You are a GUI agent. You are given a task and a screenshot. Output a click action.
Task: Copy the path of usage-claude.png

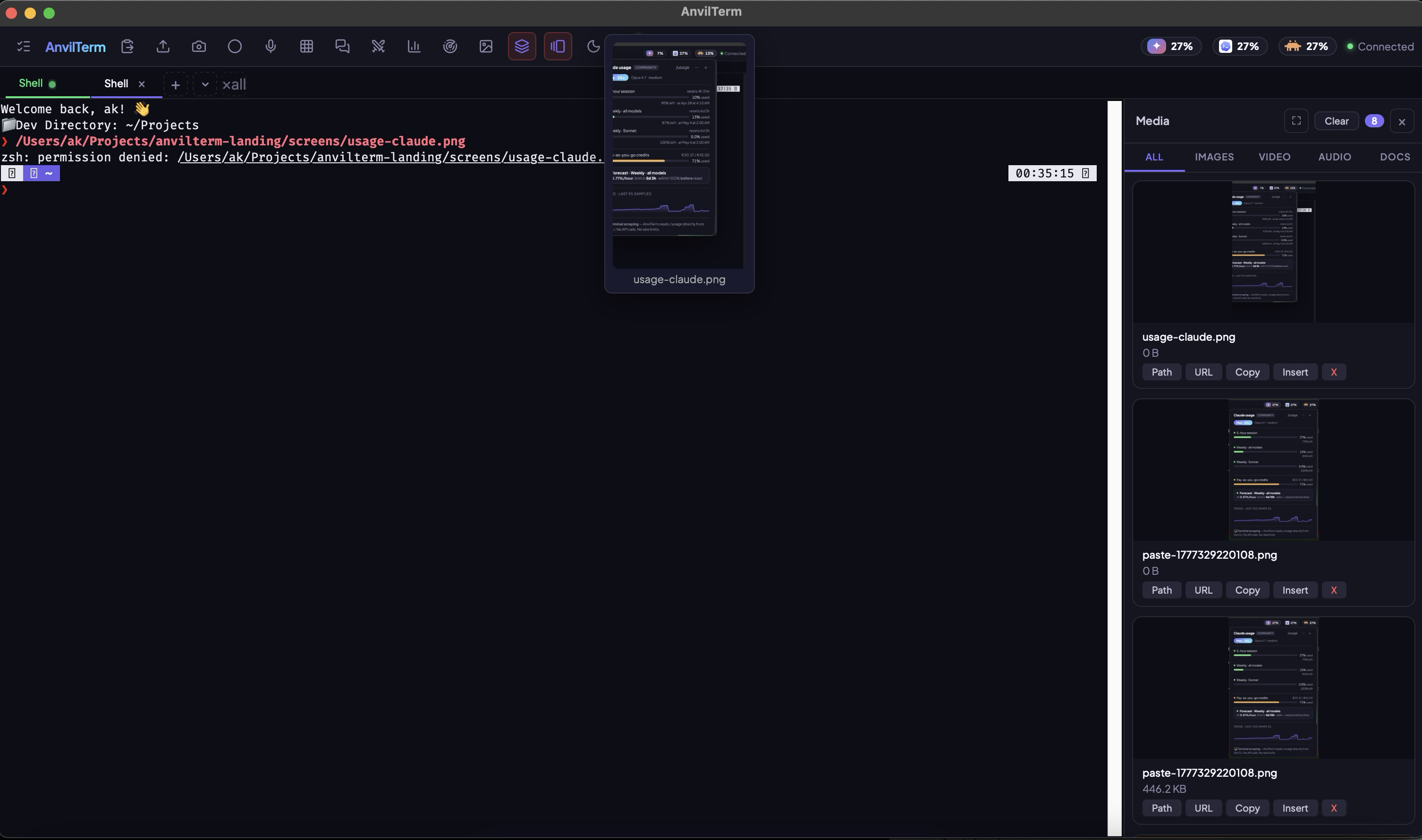tap(1161, 372)
